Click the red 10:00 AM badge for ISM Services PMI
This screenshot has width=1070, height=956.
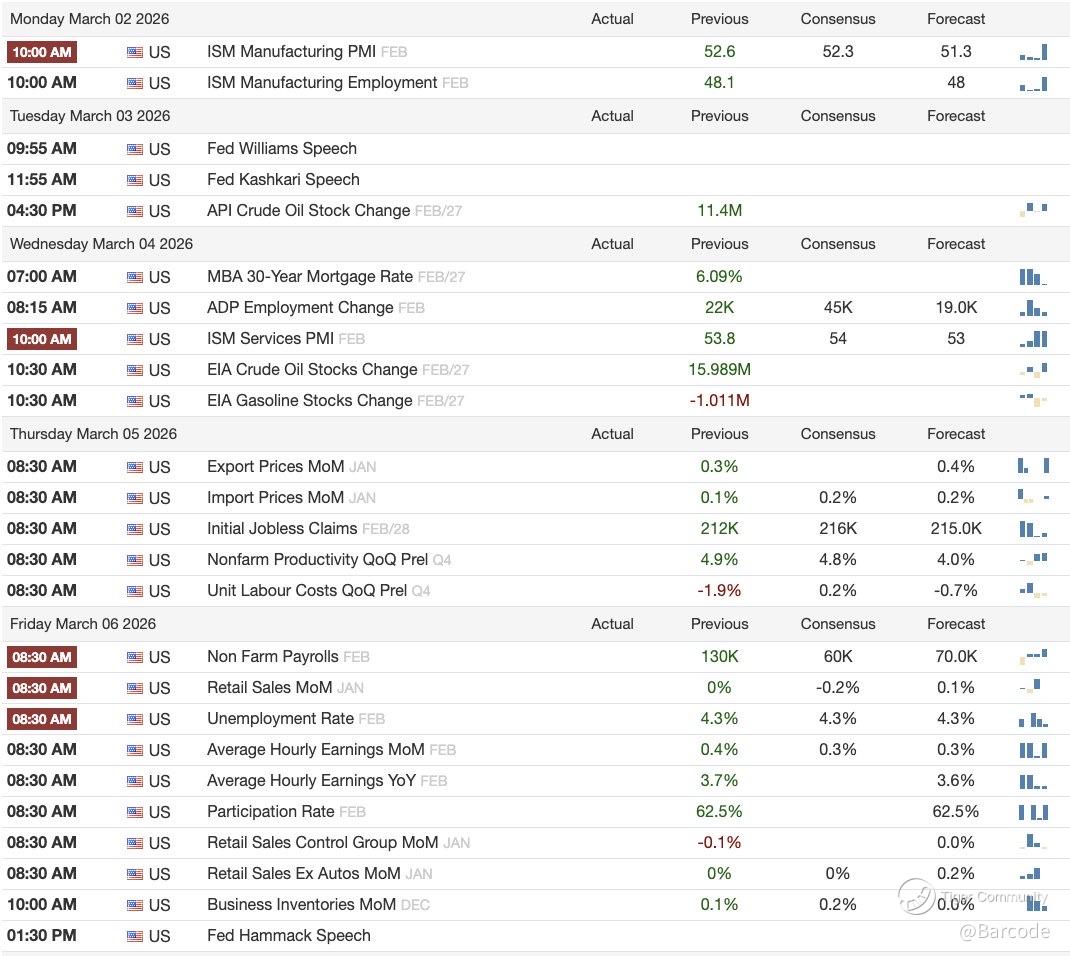[x=42, y=339]
